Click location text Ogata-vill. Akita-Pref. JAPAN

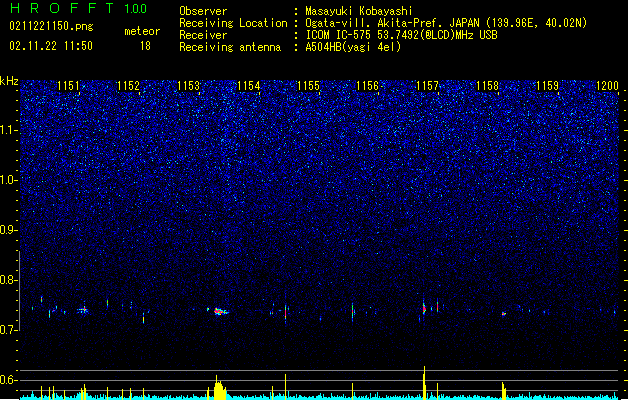pos(392,23)
